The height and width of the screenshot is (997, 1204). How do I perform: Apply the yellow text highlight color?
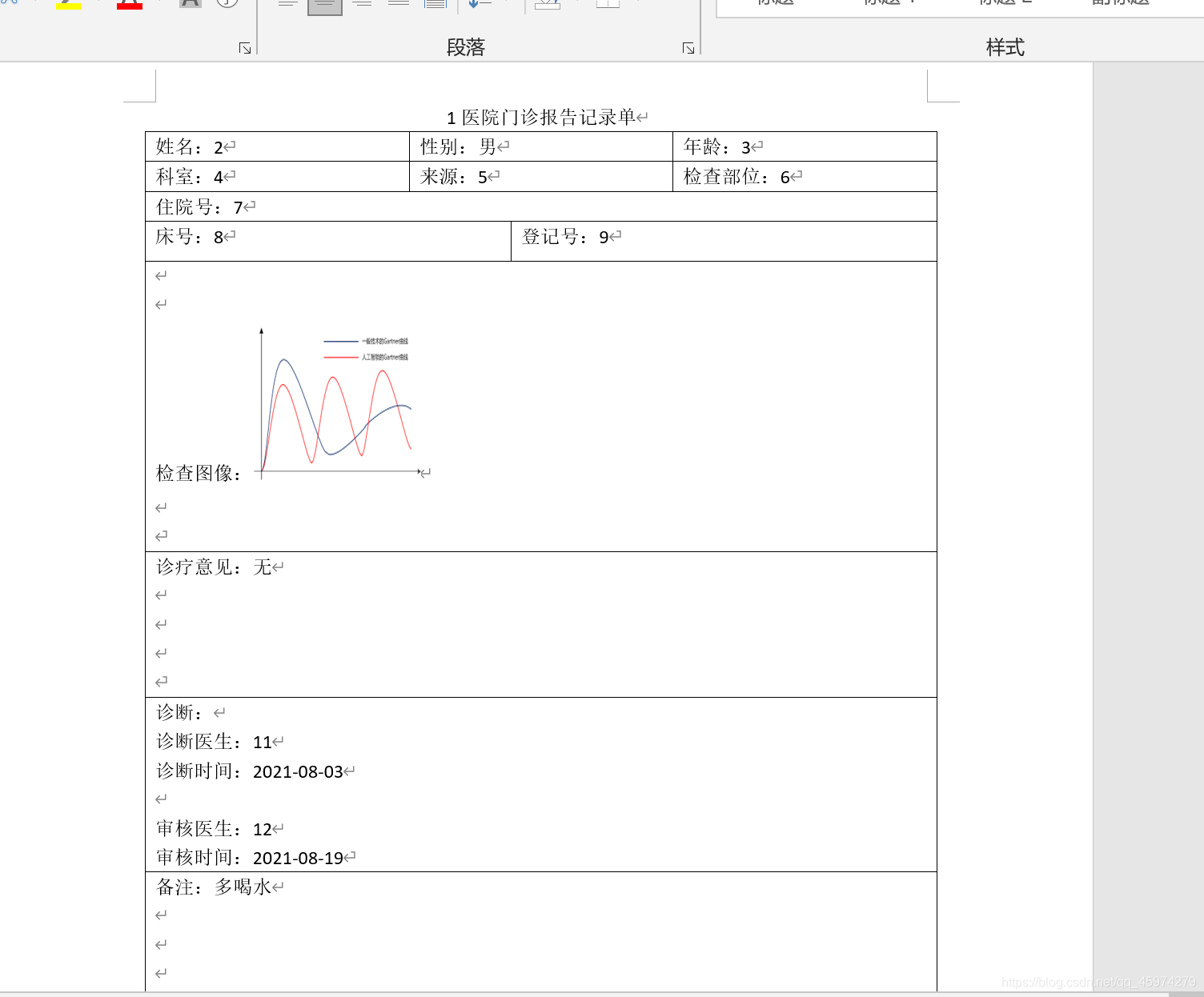pyautogui.click(x=69, y=4)
